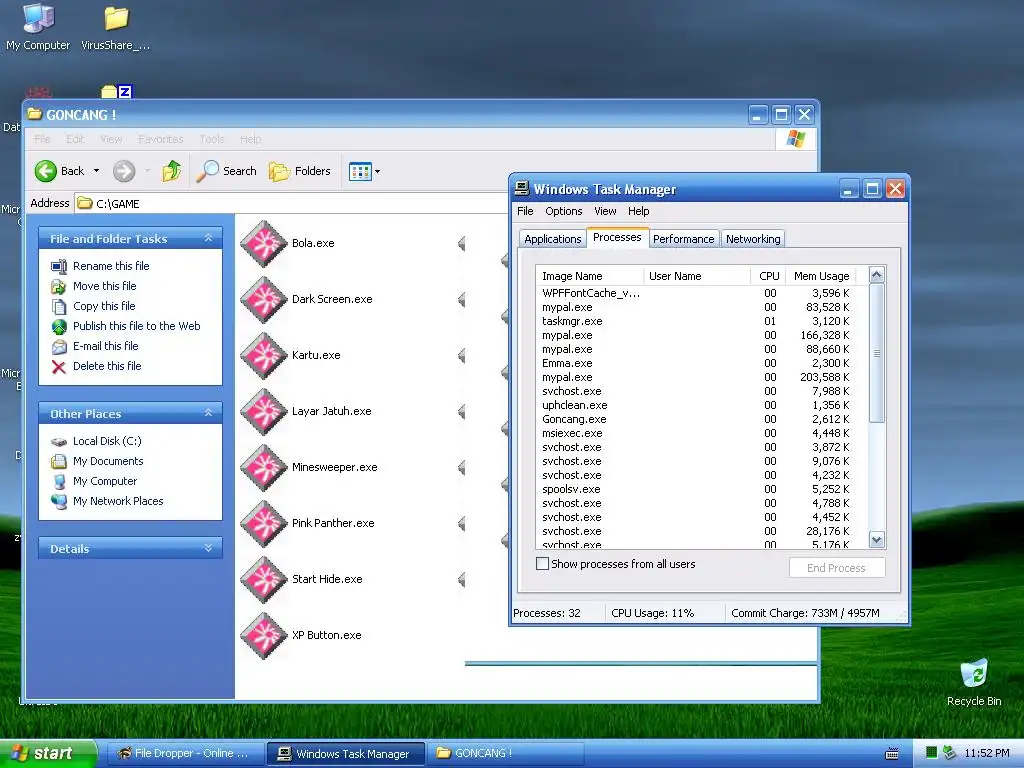The image size is (1024, 768).
Task: Click the keyboard icon in taskbar
Action: click(x=891, y=754)
